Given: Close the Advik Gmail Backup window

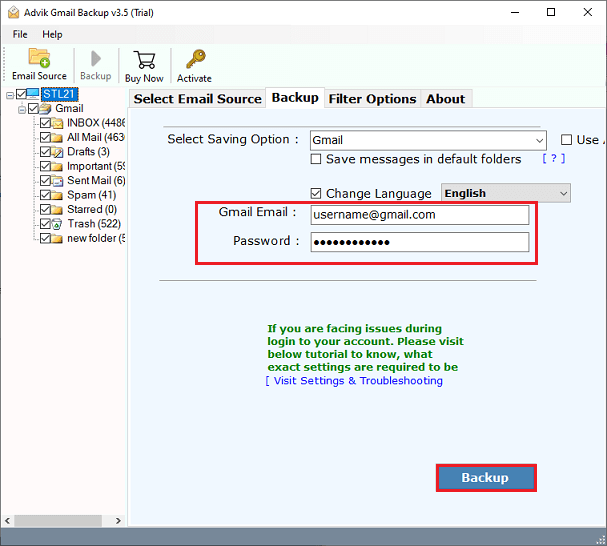Looking at the screenshot, I should click(x=588, y=12).
